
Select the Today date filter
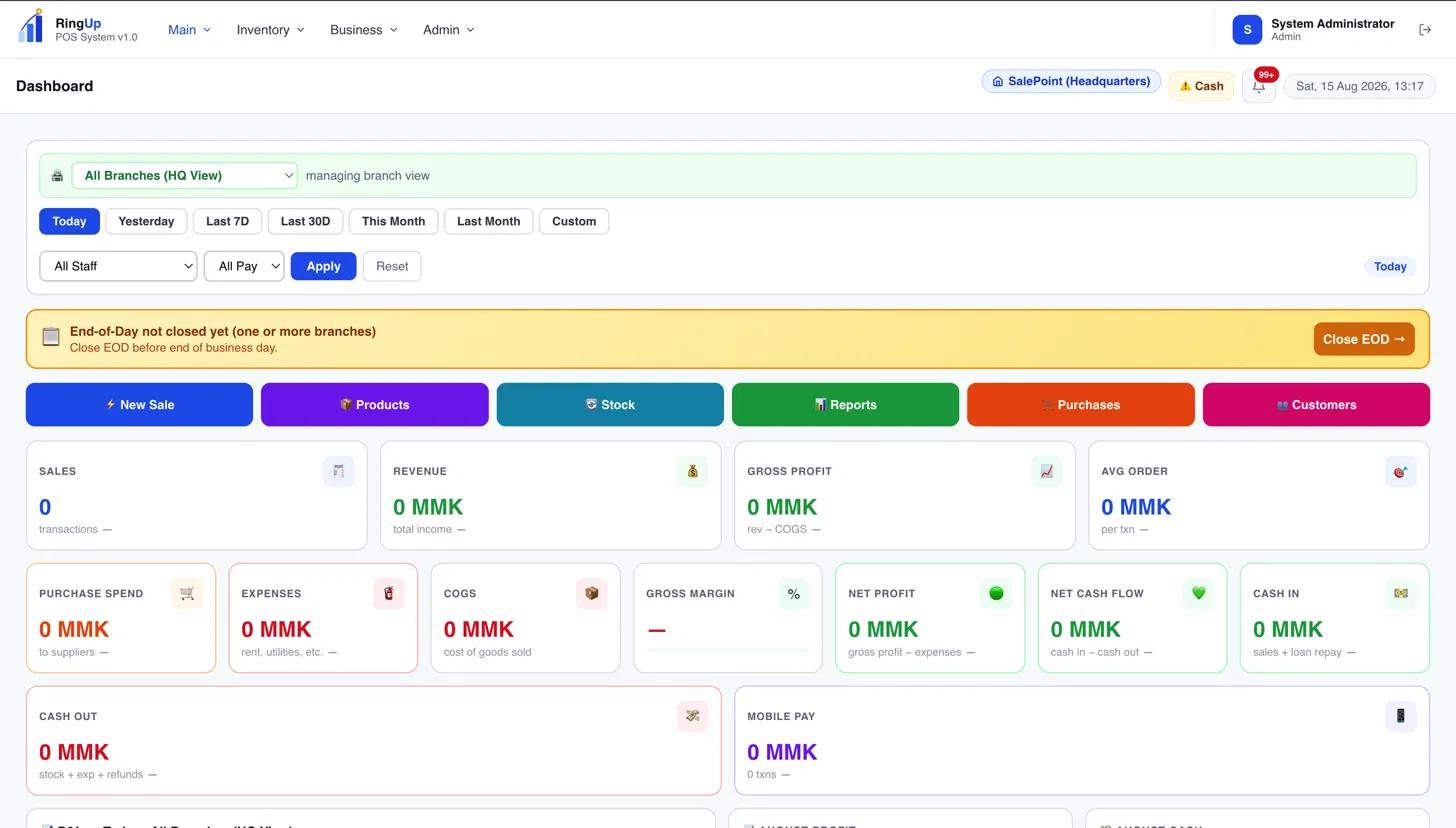tap(69, 221)
